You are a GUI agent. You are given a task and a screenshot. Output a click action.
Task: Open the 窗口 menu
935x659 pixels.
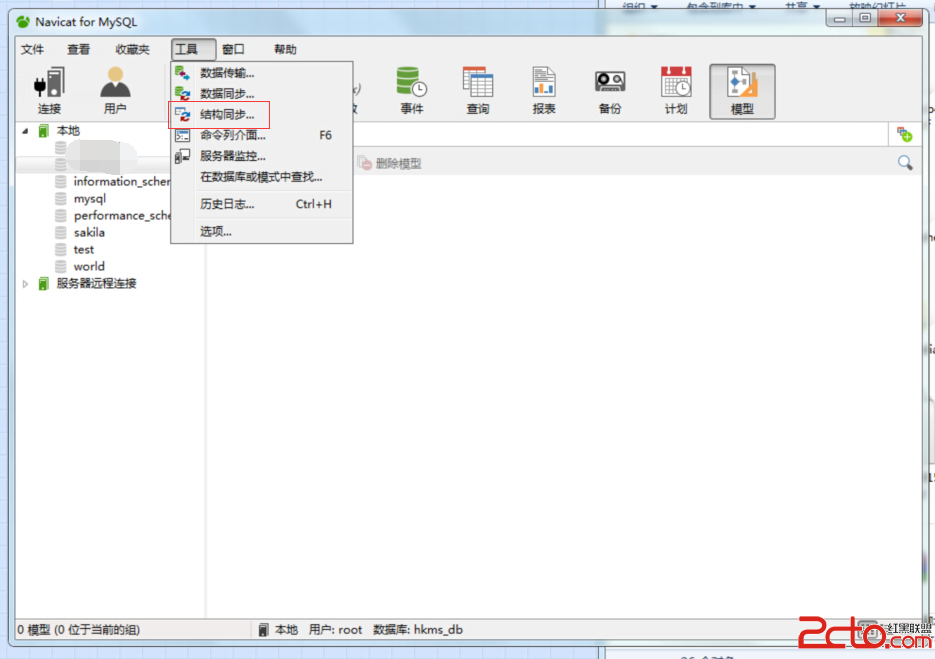click(x=233, y=49)
